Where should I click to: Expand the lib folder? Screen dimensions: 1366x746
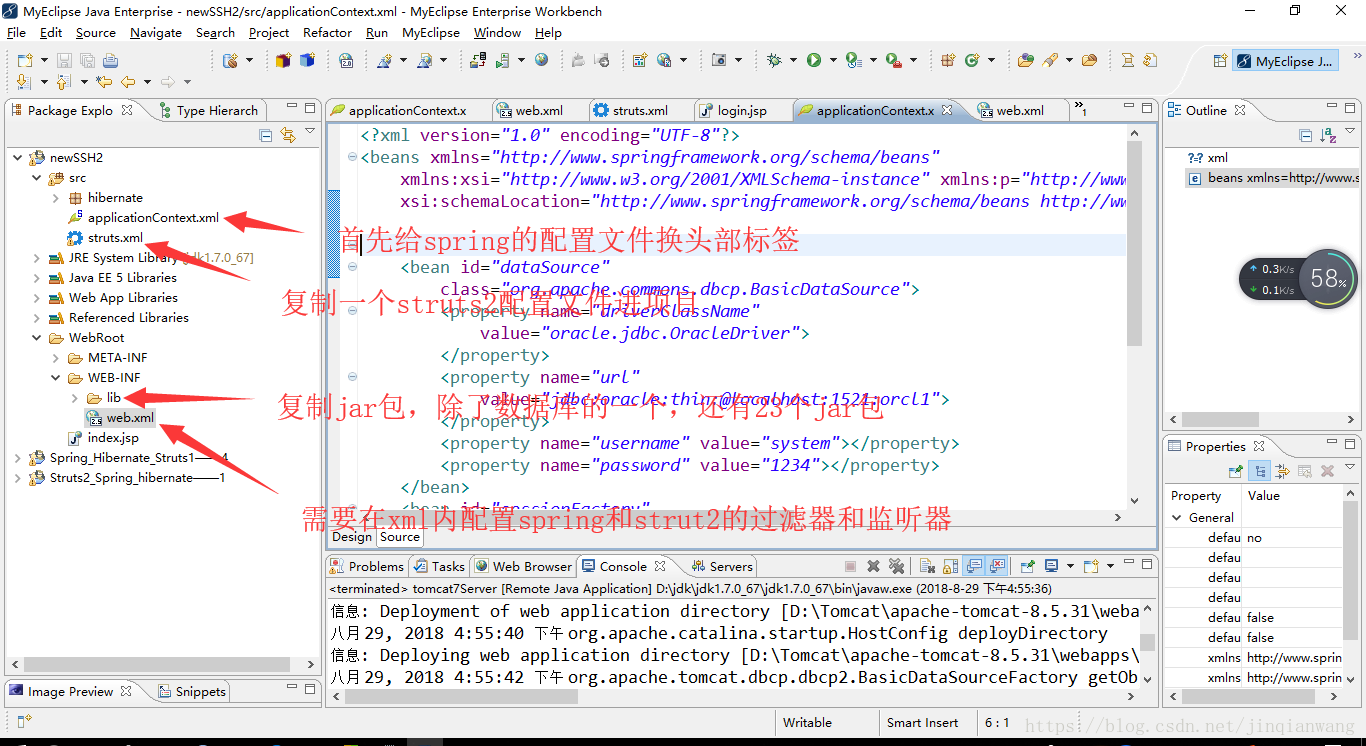point(75,398)
